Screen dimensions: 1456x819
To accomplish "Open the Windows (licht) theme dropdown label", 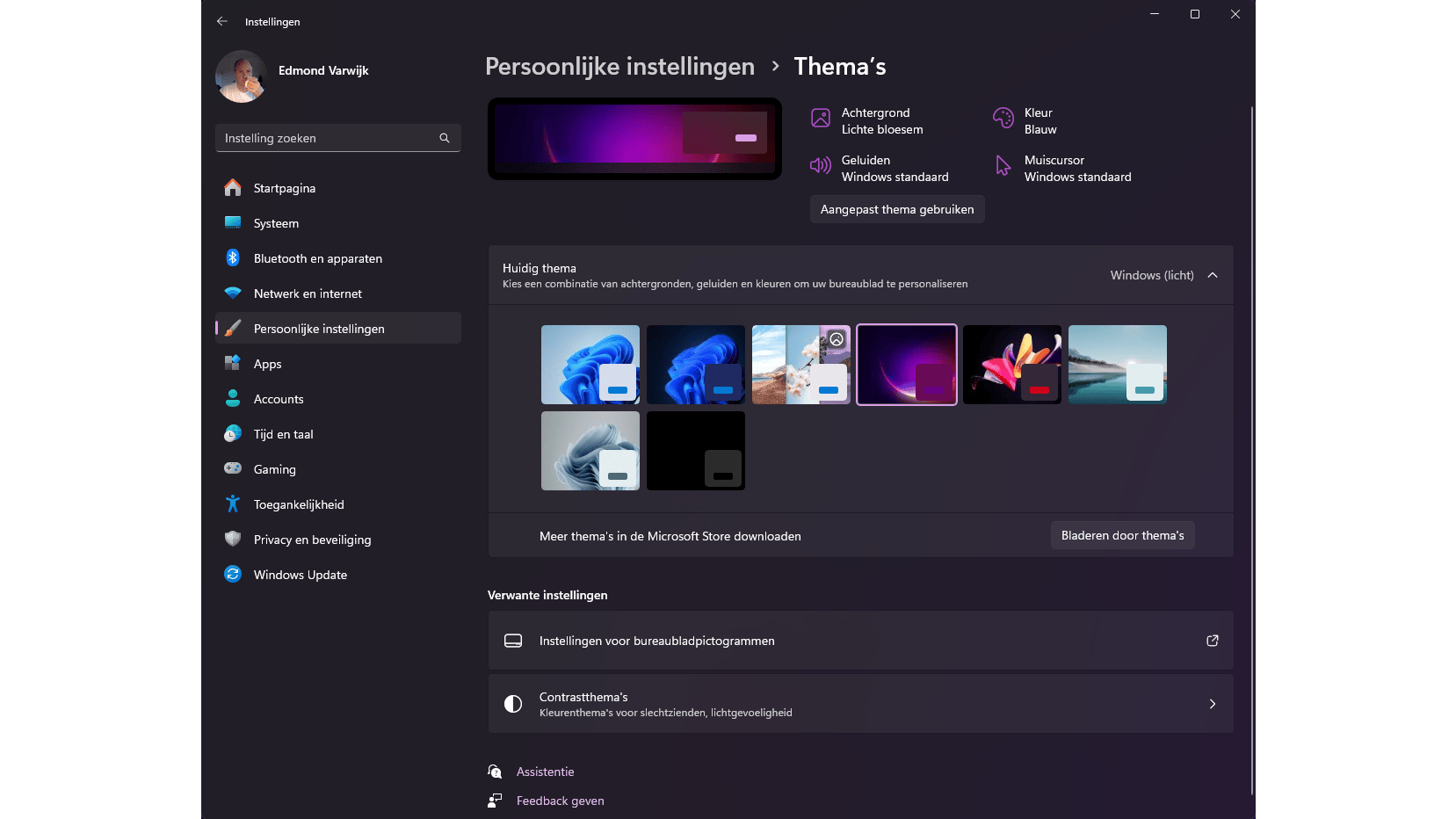I will (x=1152, y=275).
